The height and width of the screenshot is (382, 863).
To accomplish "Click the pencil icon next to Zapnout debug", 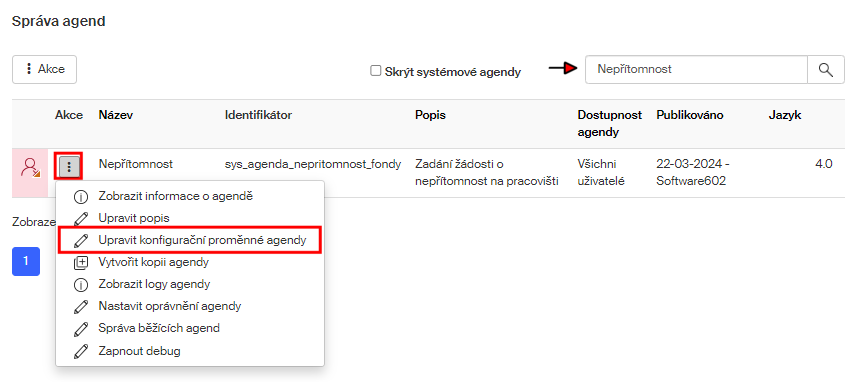I will click(81, 351).
